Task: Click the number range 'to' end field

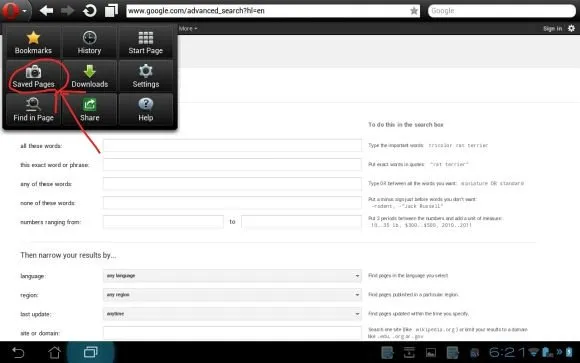Action: coord(301,222)
